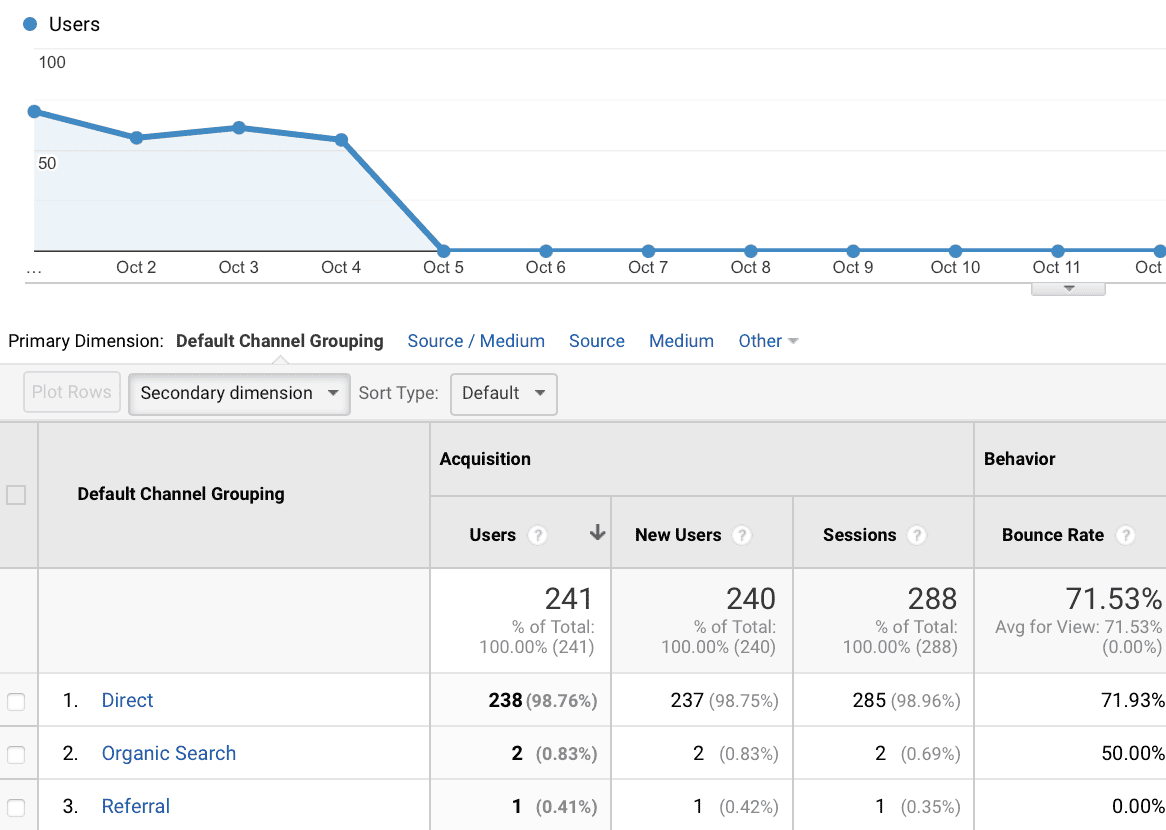
Task: Choose the Source primary dimension
Action: pos(597,341)
